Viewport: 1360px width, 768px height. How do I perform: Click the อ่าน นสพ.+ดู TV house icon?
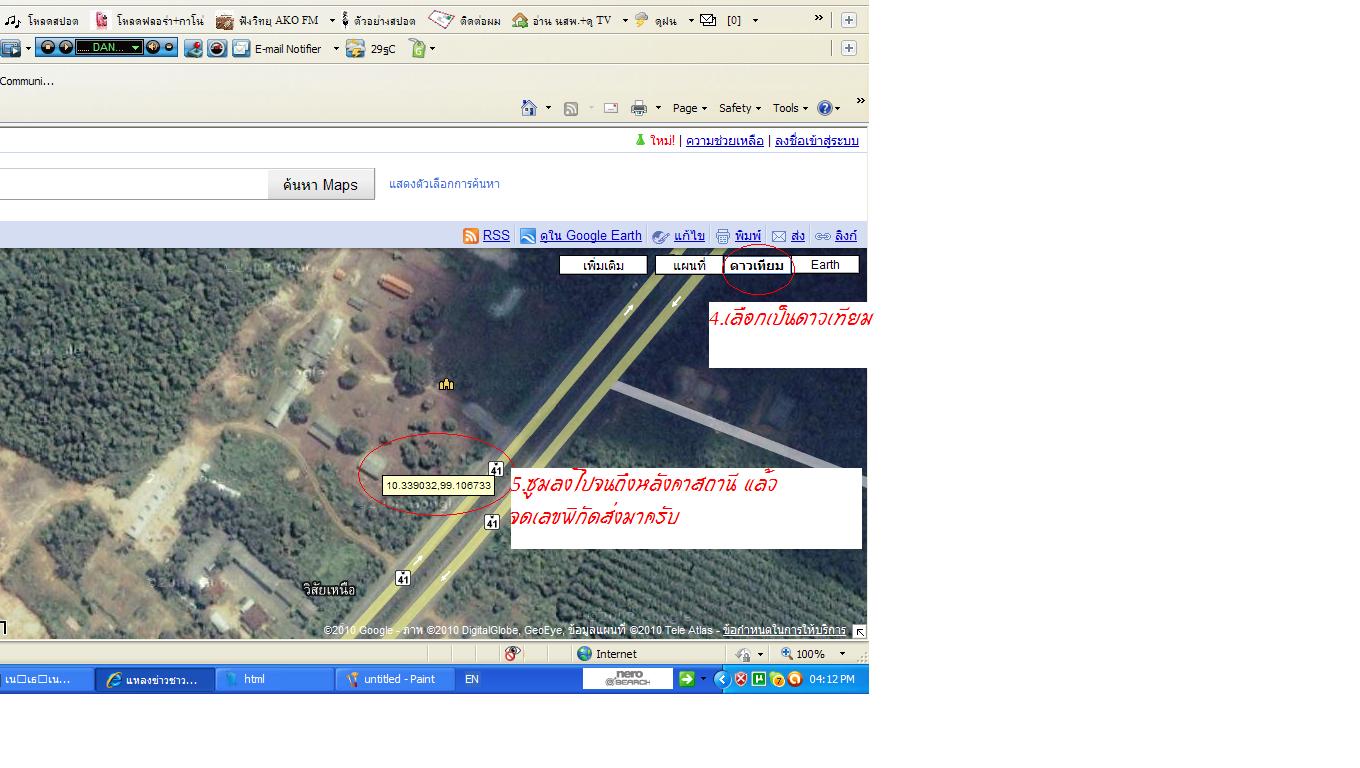520,20
